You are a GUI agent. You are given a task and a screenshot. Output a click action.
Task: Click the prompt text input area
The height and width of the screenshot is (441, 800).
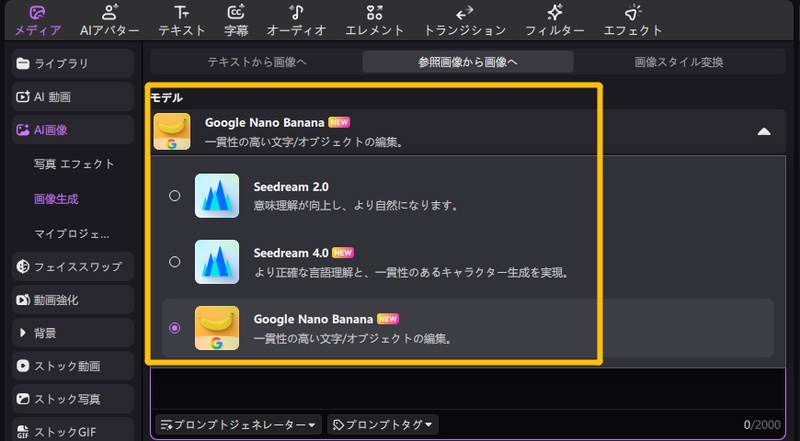pos(465,390)
